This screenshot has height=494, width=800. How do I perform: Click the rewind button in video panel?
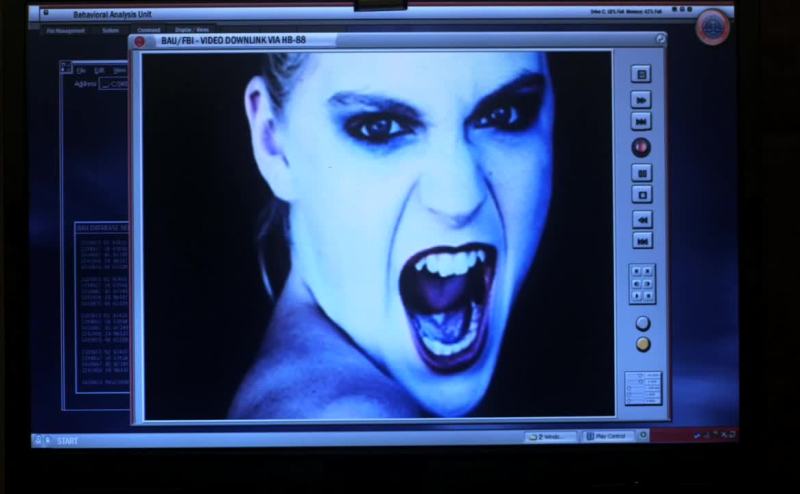click(642, 219)
